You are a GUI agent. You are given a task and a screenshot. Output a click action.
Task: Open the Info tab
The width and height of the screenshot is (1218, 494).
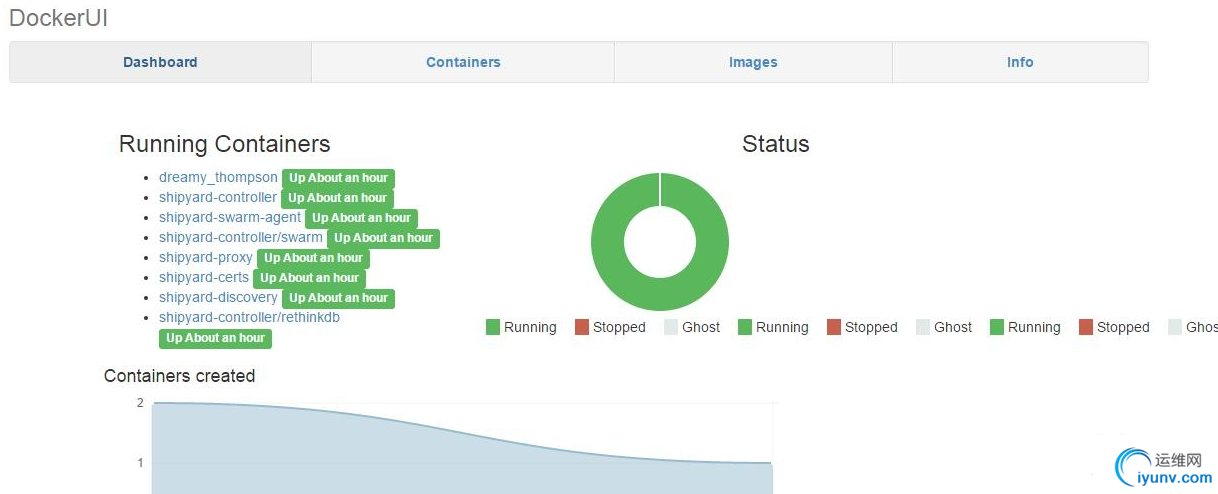point(1020,62)
